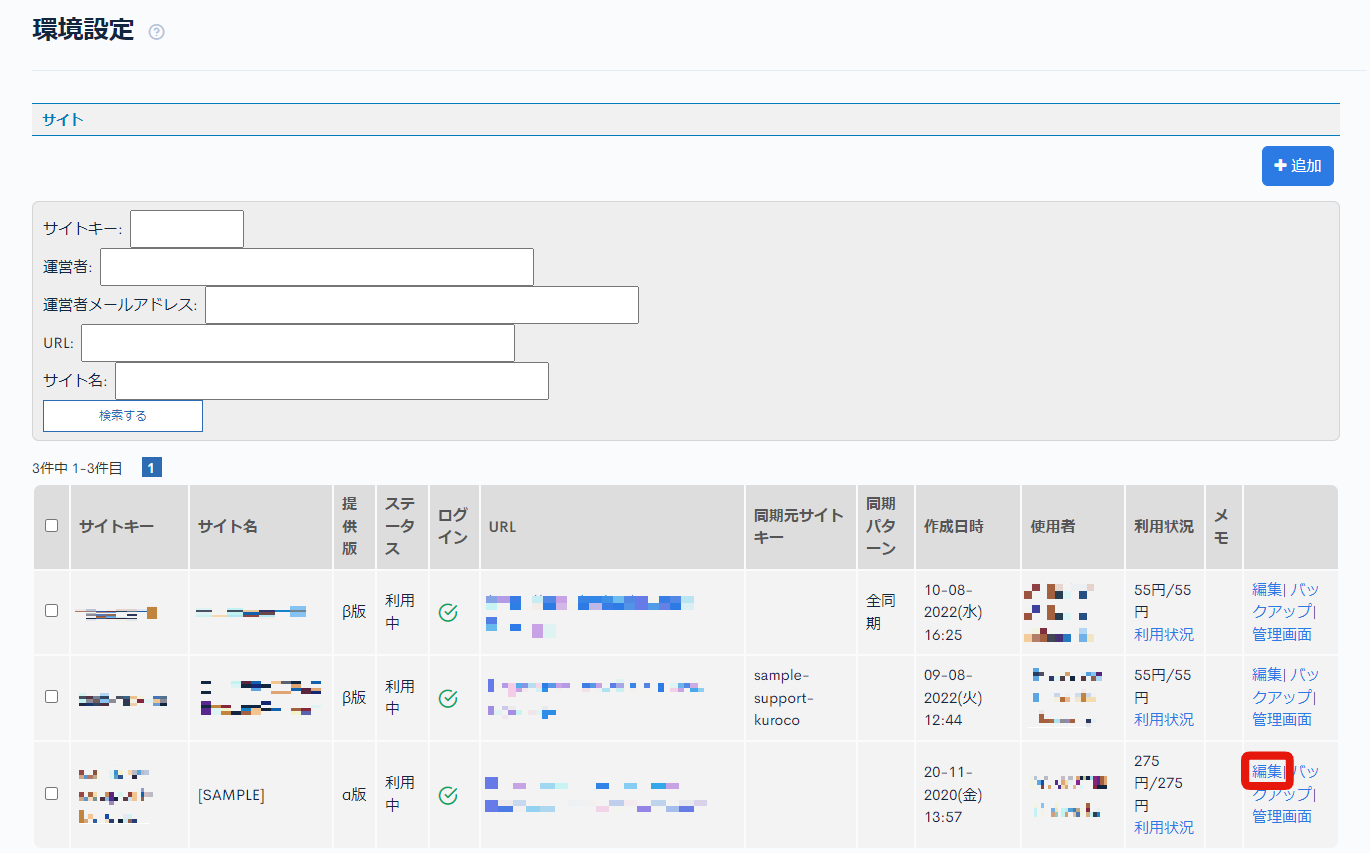Open 利用状況 link in the sample-support-kuroco row
Screen dimensions: 1370x853
coord(1164,719)
